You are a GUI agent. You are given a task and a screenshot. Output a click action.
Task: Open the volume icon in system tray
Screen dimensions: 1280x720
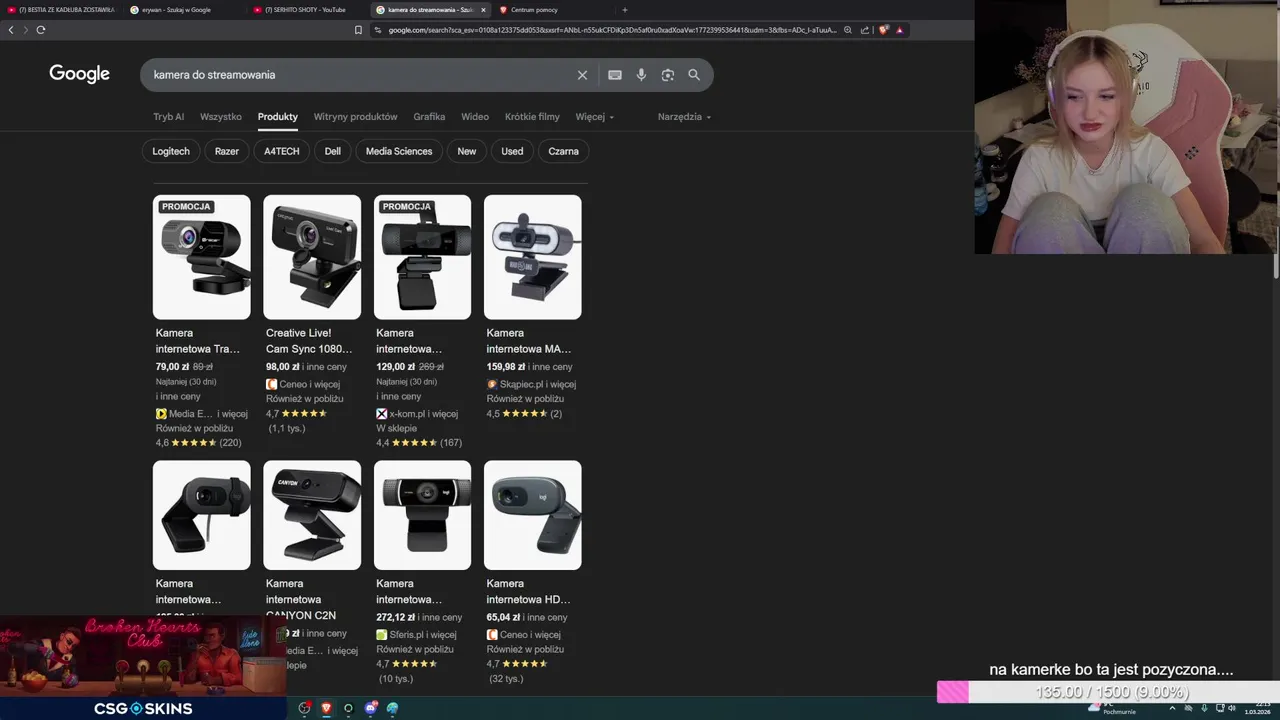1233,708
